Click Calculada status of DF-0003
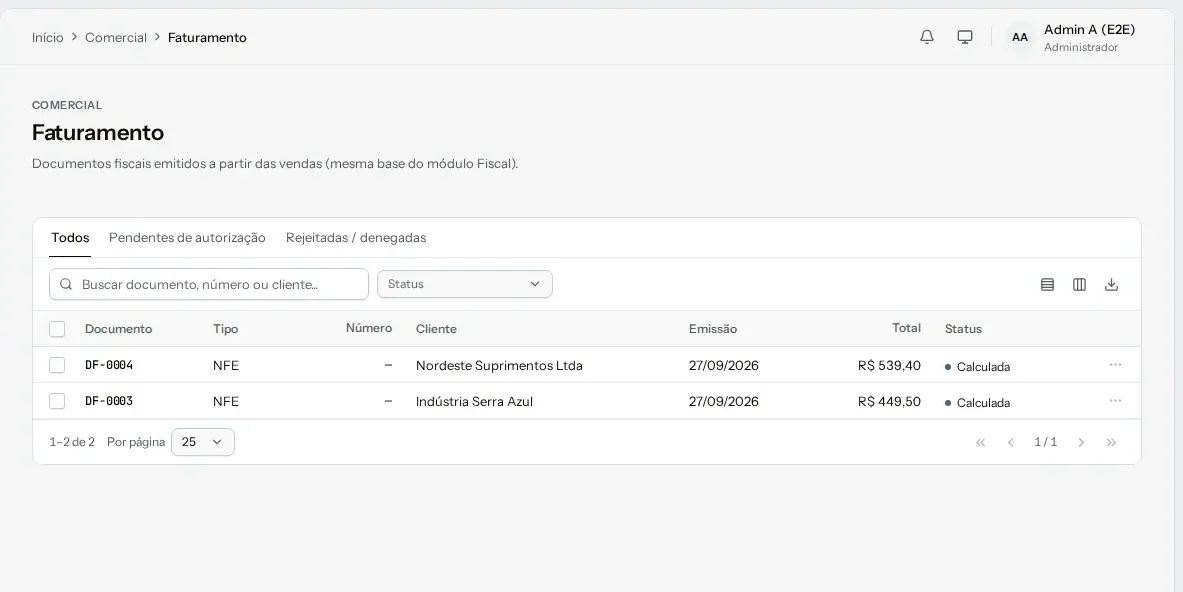Screen dimensions: 1183x592 pos(977,403)
